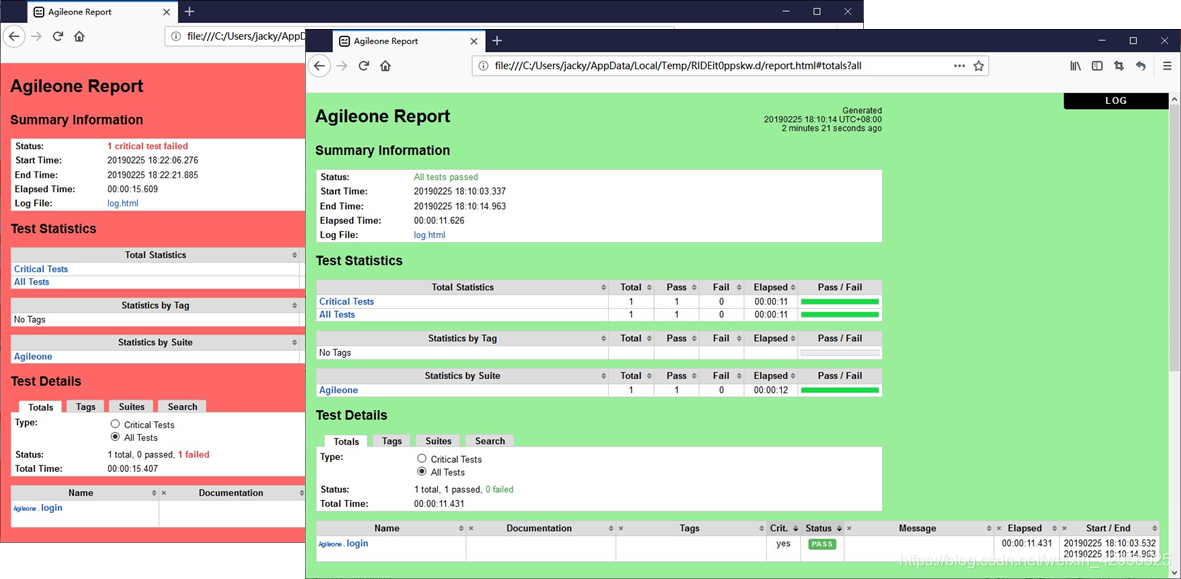
Task: Open a new tab in the front window
Action: coord(496,41)
